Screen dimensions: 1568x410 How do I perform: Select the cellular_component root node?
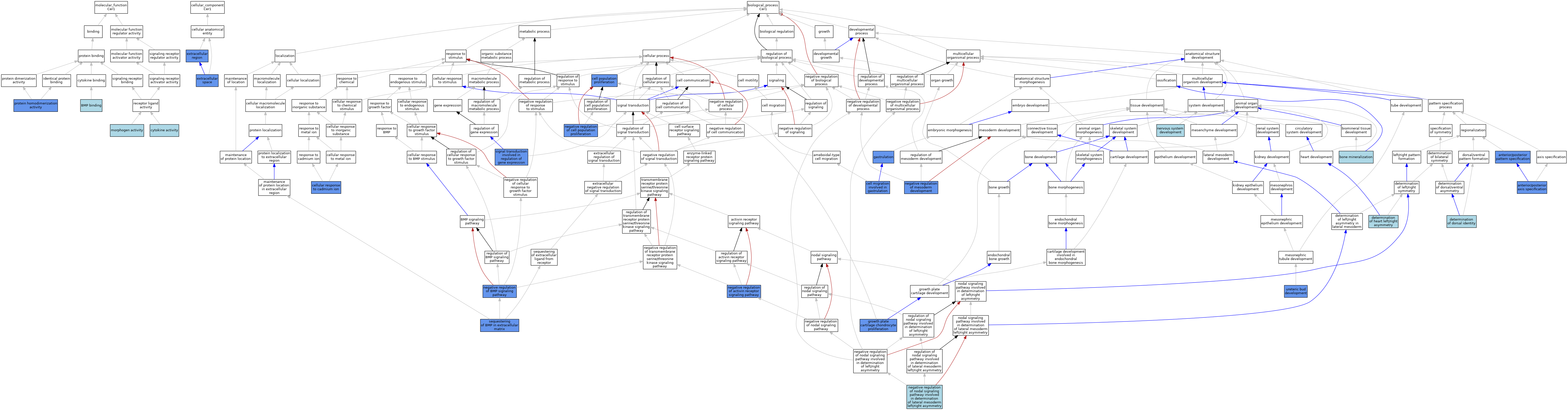[x=207, y=7]
